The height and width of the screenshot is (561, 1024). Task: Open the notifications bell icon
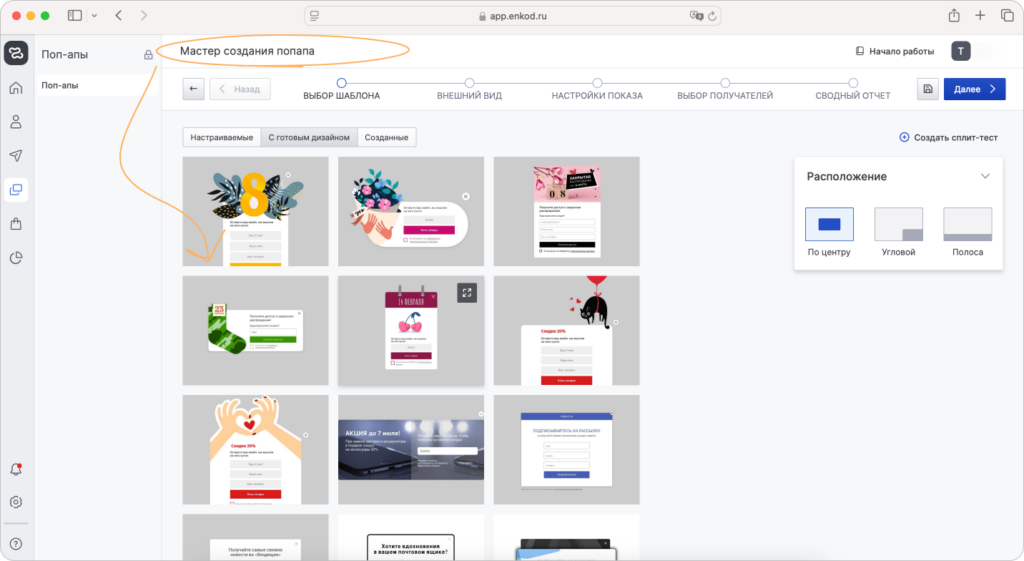coord(16,469)
